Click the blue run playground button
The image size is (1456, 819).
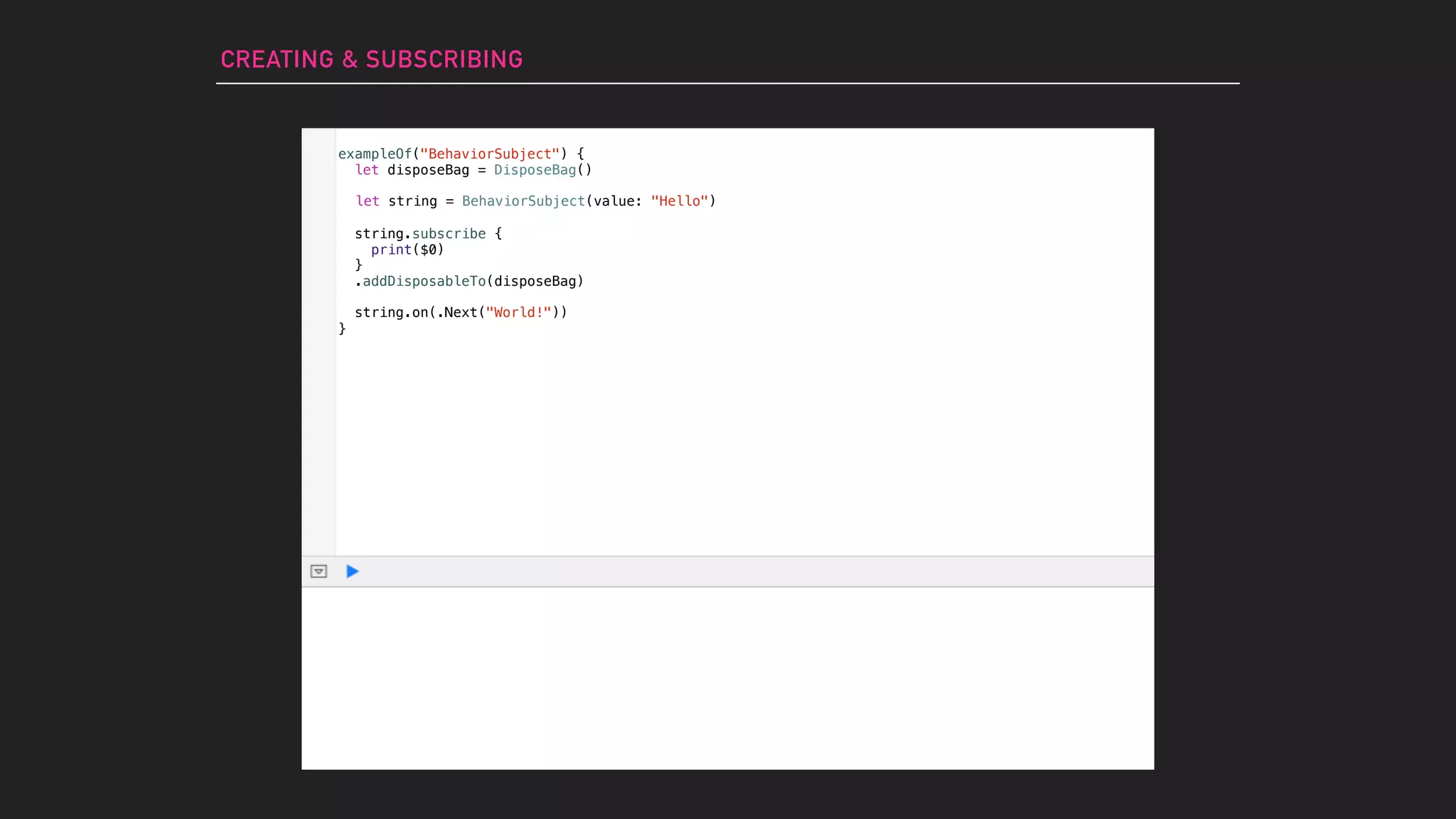coord(352,572)
